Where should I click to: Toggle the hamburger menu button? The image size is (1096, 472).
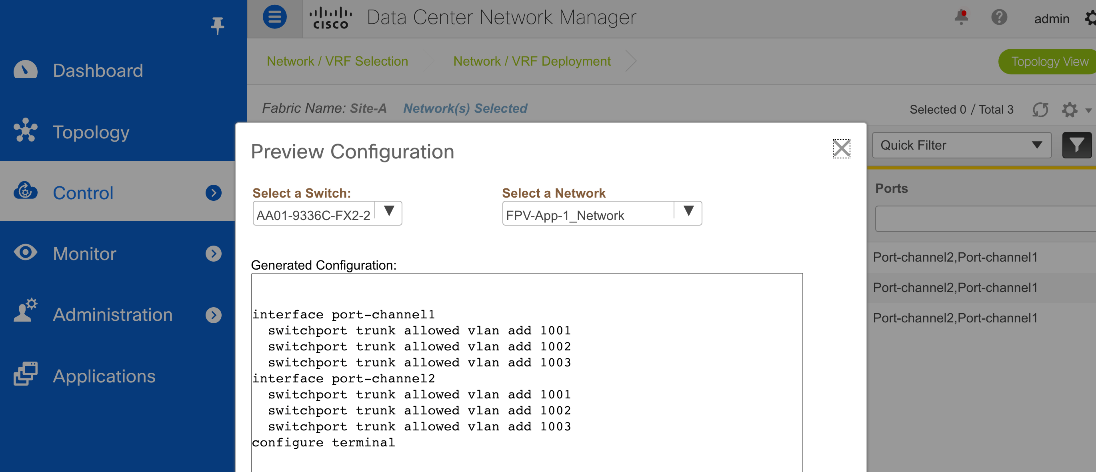[x=275, y=17]
